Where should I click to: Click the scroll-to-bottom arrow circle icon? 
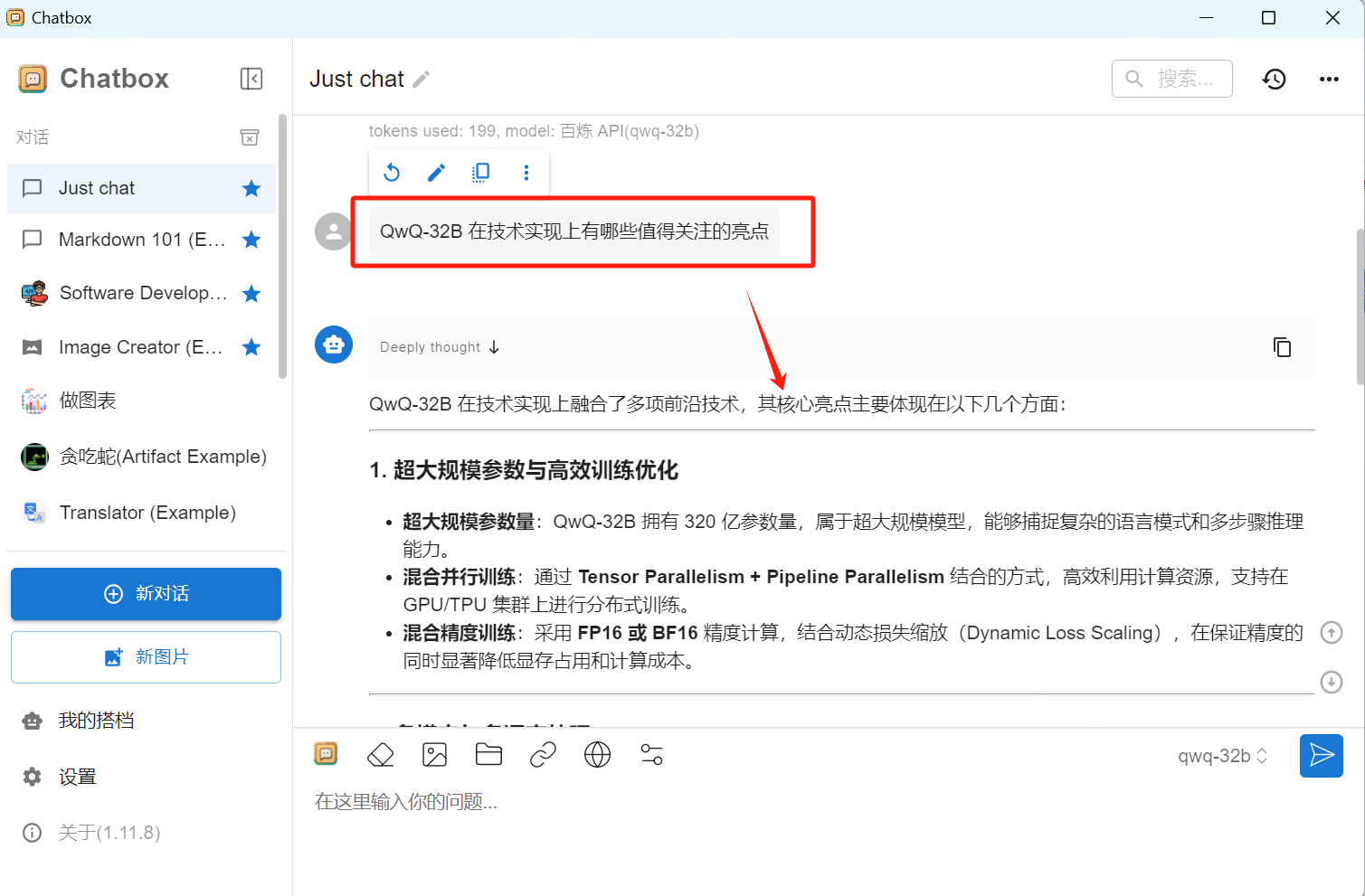tap(1332, 682)
